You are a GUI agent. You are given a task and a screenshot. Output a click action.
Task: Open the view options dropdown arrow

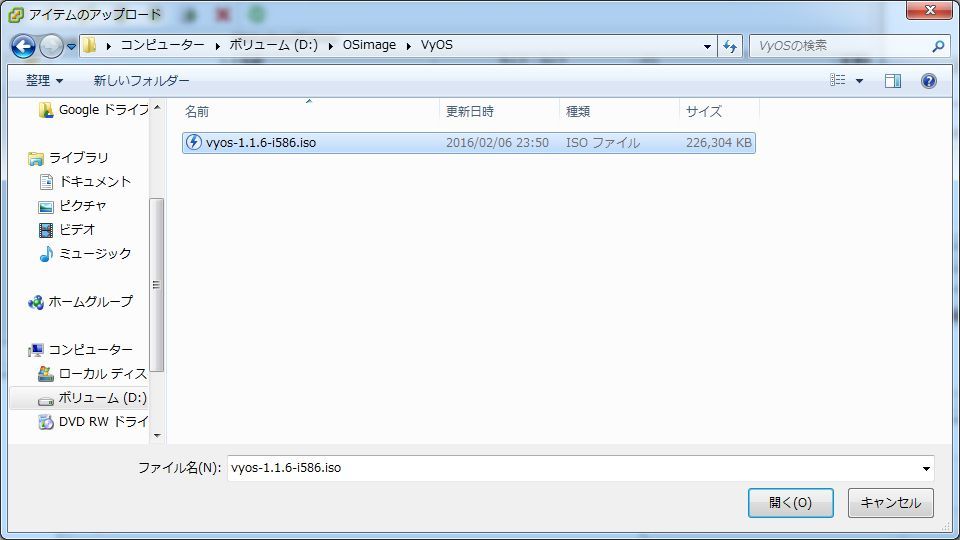point(859,81)
